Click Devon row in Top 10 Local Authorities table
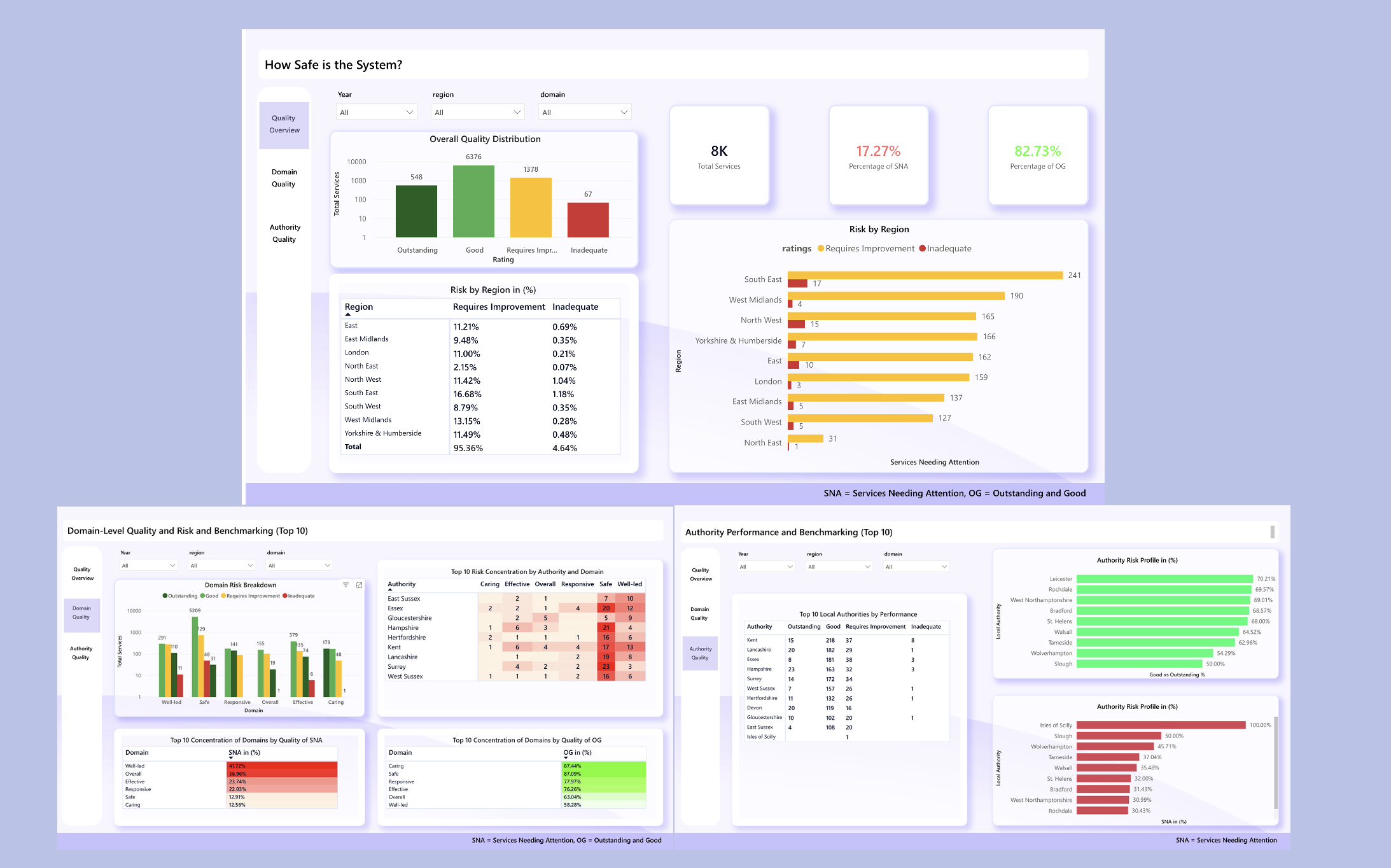 tap(847, 708)
